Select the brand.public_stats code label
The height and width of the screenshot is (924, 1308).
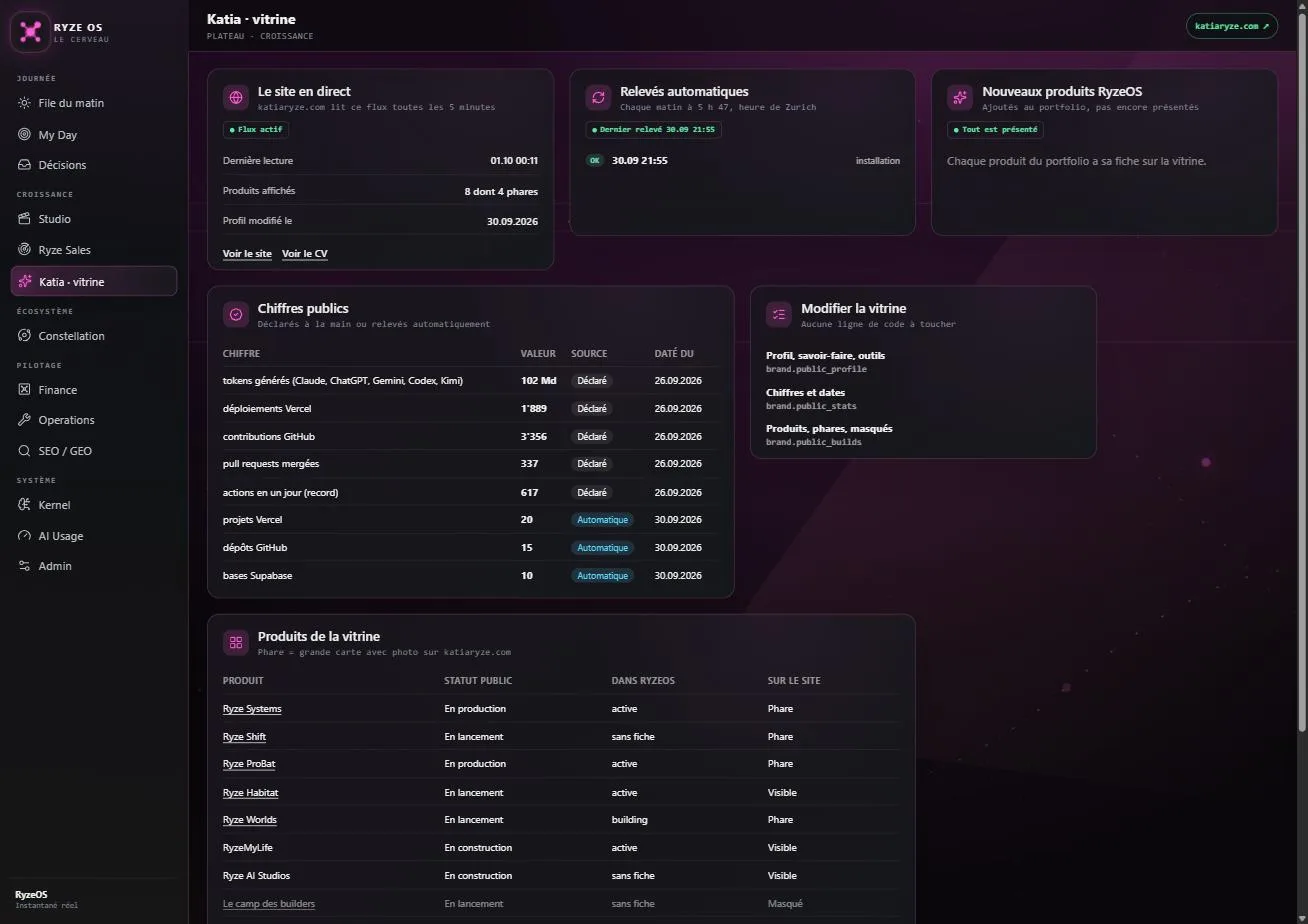[x=811, y=406]
